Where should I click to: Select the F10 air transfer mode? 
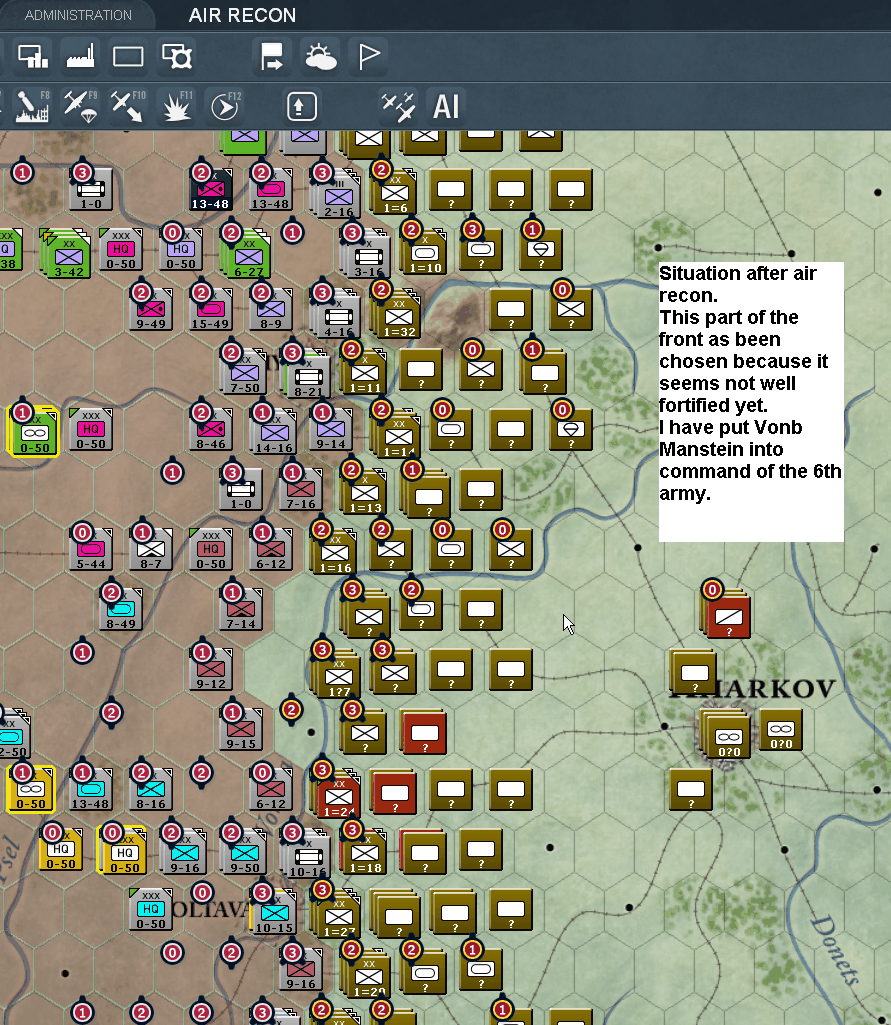pos(128,106)
